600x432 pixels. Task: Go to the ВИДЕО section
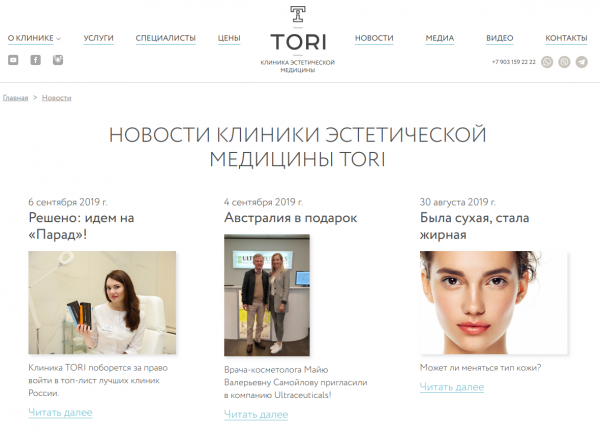click(500, 38)
